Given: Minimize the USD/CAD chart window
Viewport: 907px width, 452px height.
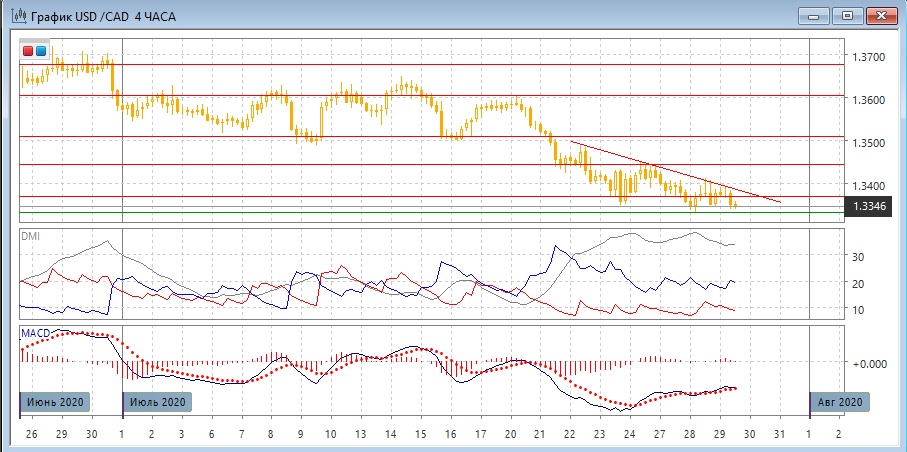Looking at the screenshot, I should click(x=815, y=15).
